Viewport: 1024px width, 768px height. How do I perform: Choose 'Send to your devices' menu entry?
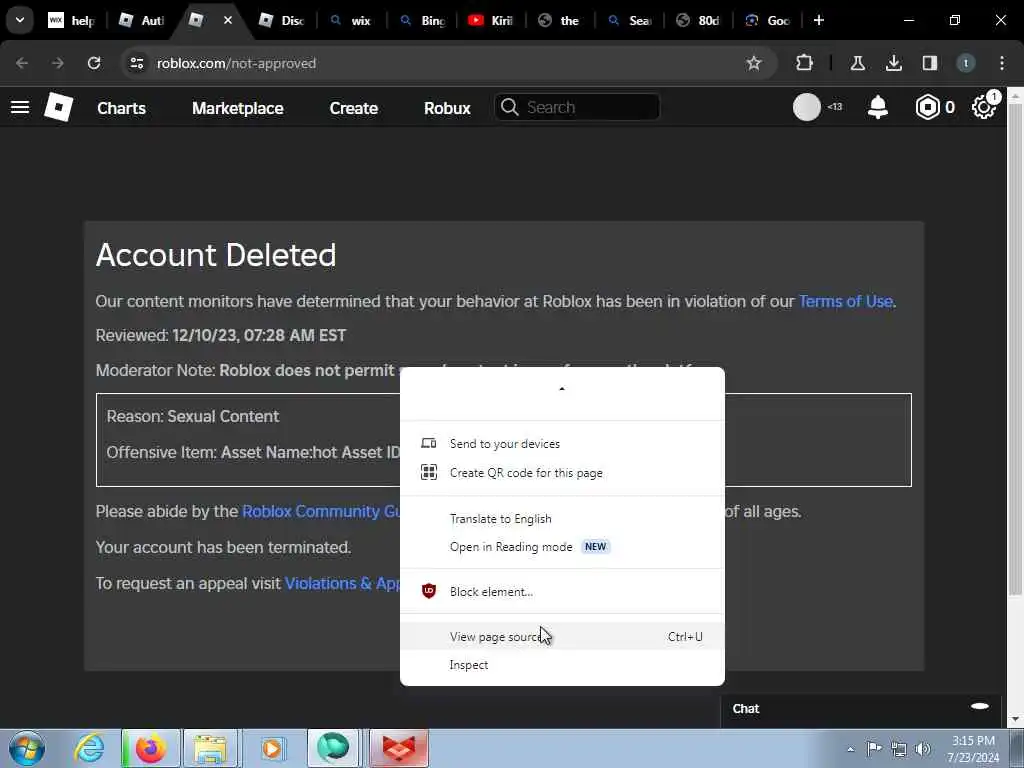[x=562, y=443]
